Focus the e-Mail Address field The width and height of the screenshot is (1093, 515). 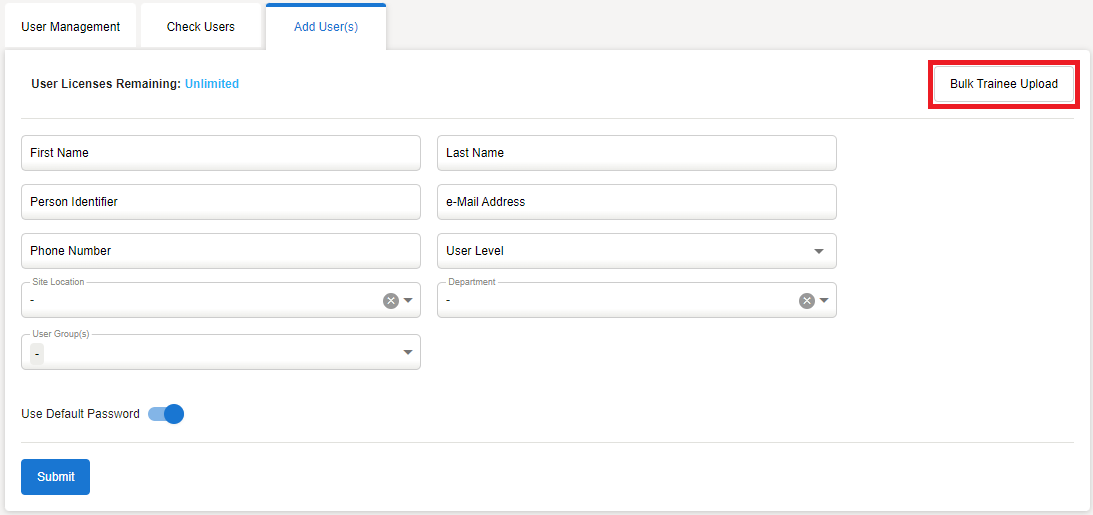coord(636,202)
